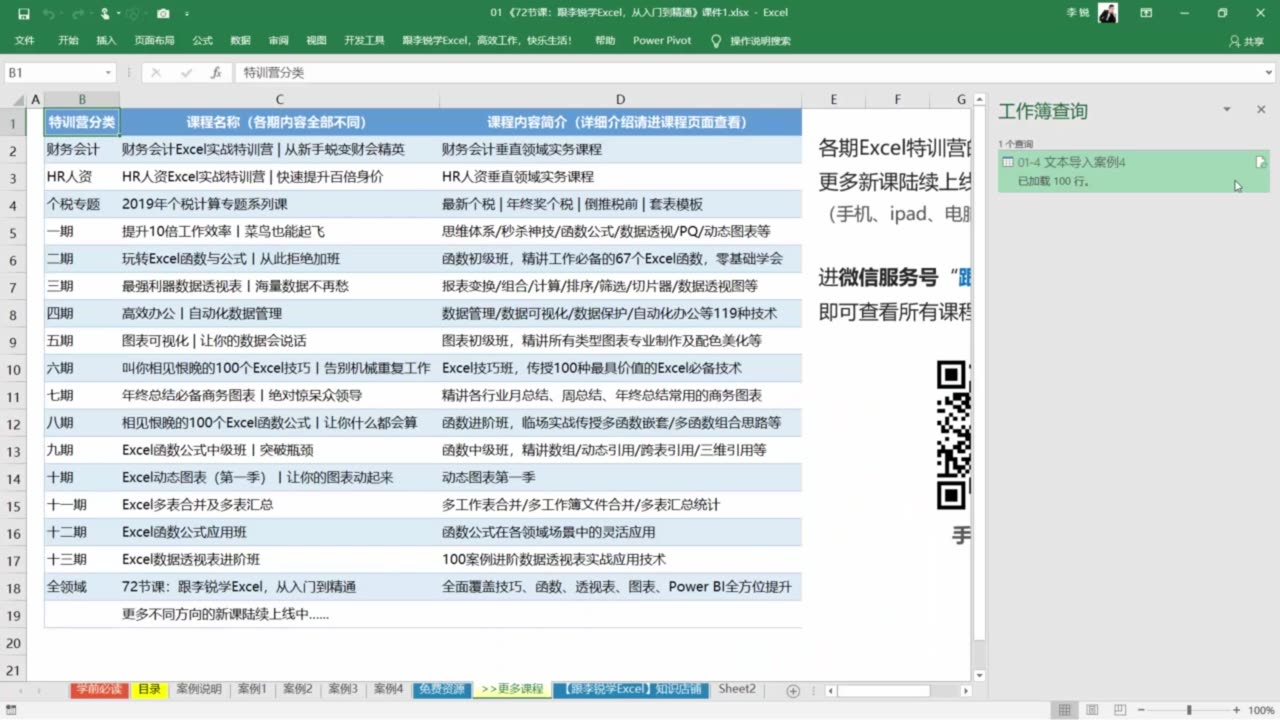Open the 视图 ribbon tab
Image resolution: width=1280 pixels, height=720 pixels.
[316, 41]
